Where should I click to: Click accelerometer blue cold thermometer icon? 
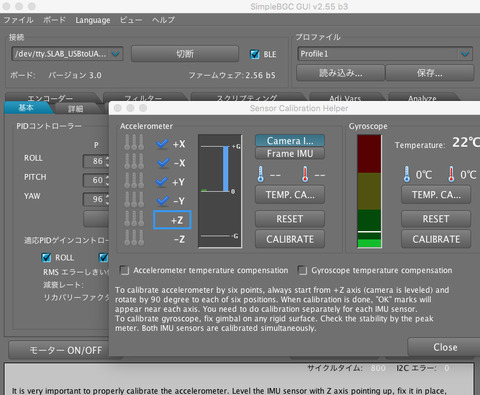click(261, 174)
